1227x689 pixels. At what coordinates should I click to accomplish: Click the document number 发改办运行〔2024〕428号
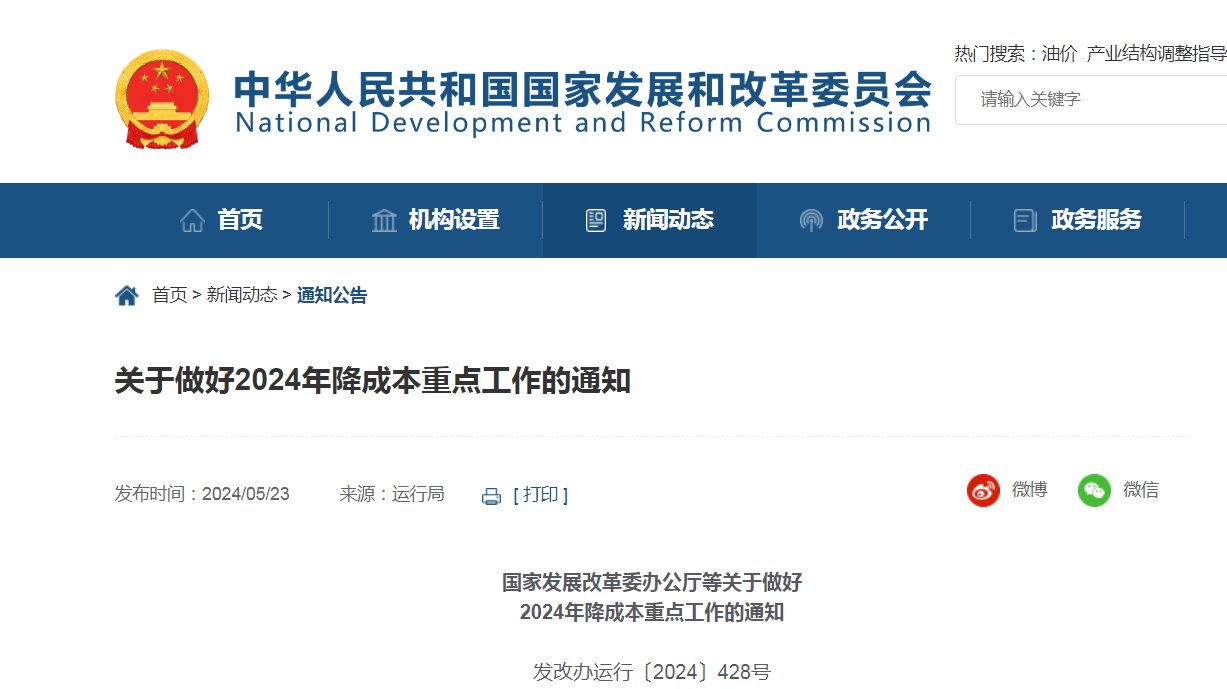(652, 672)
